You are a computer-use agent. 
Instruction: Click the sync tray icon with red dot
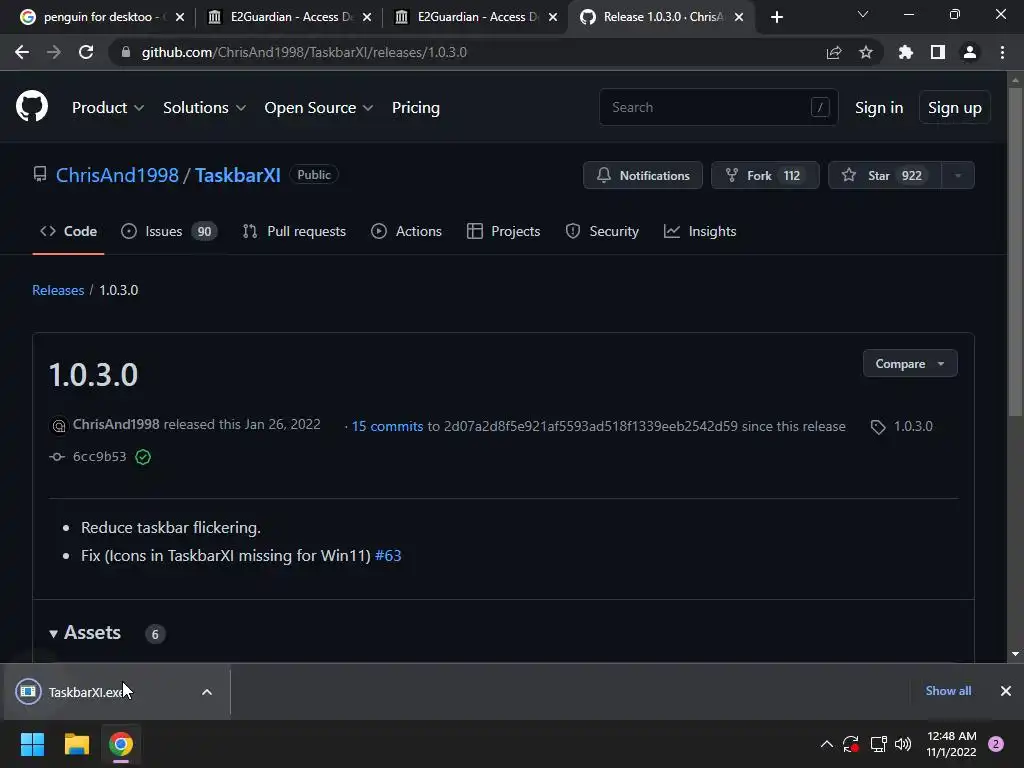850,744
